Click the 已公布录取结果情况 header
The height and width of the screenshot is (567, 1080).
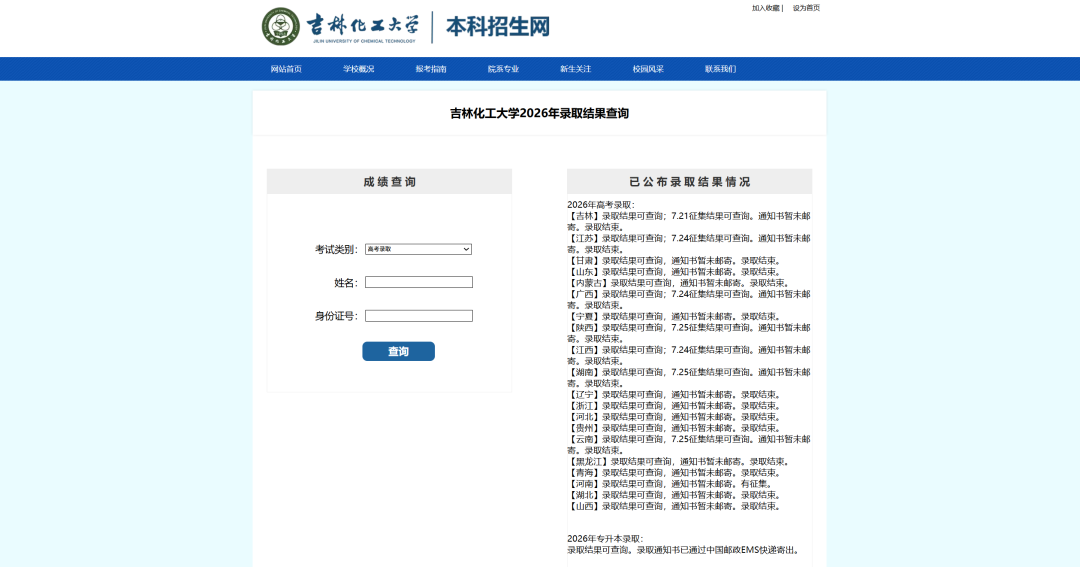tap(689, 182)
